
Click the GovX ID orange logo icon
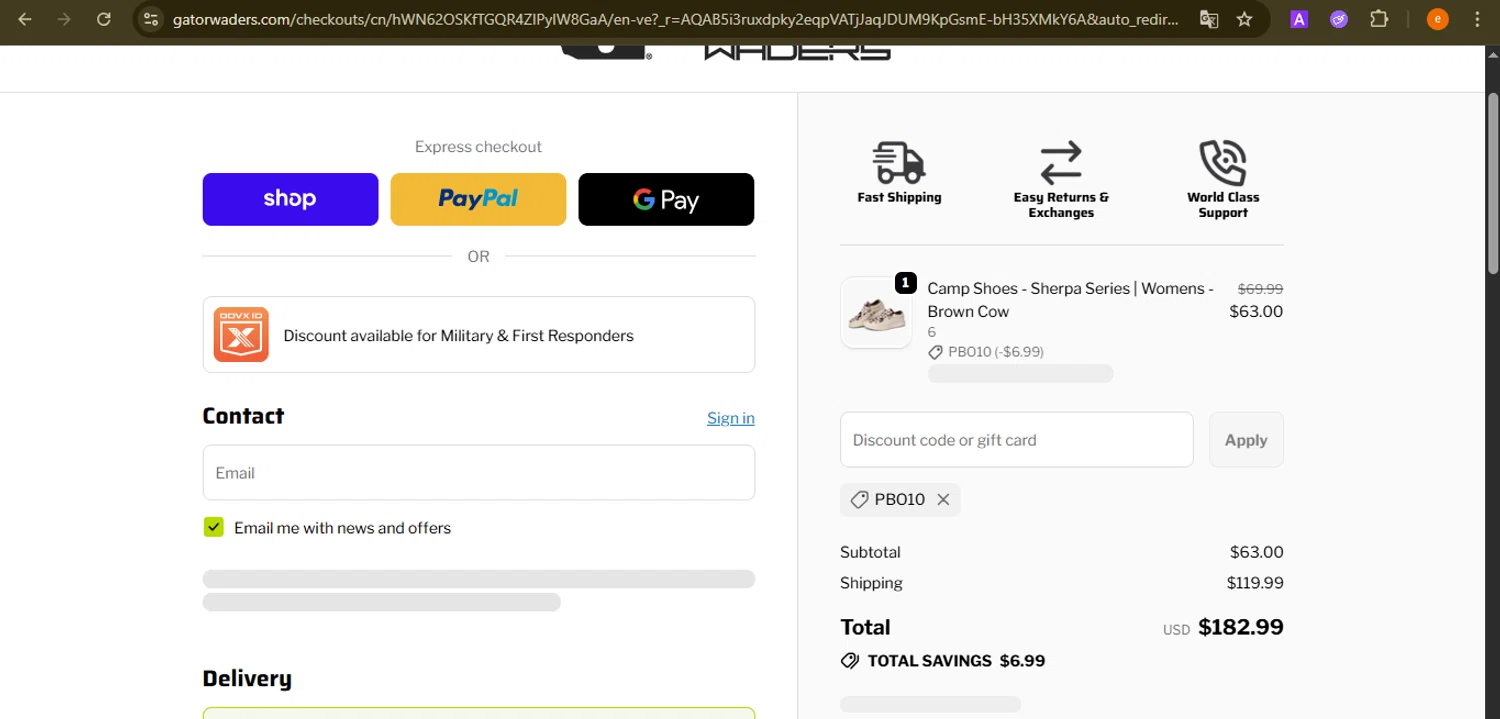pos(241,334)
